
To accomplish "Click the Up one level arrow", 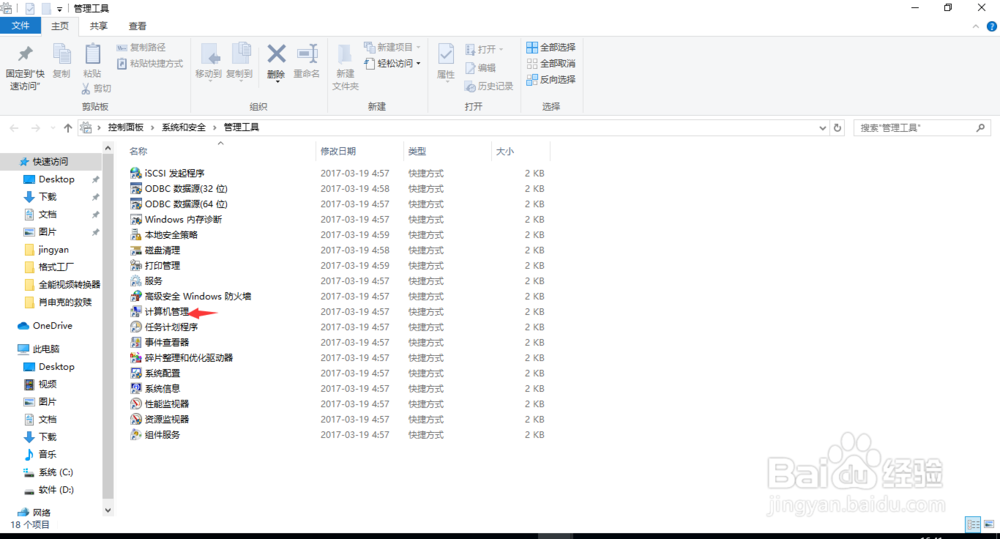I will pyautogui.click(x=68, y=128).
